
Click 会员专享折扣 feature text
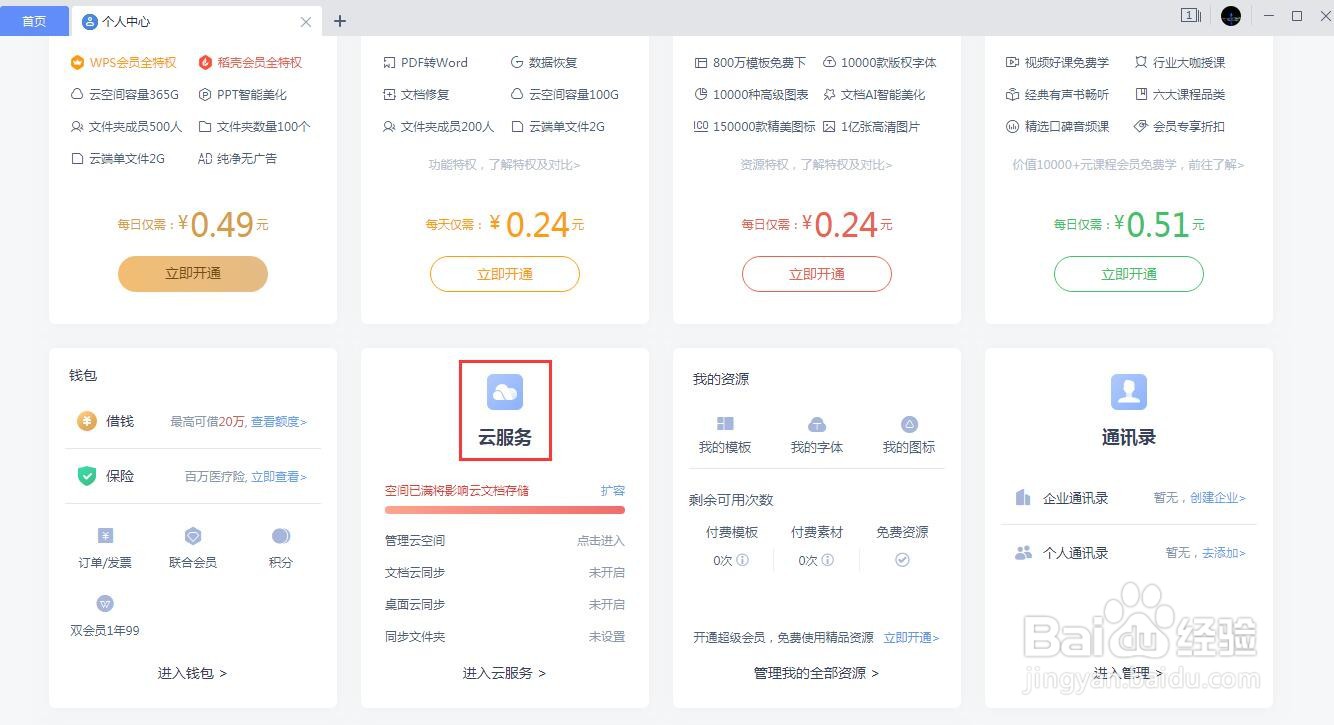(x=1189, y=126)
